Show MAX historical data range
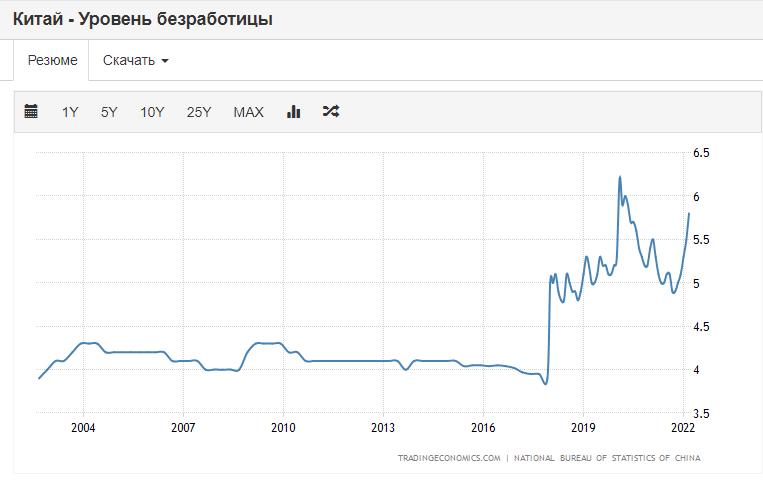This screenshot has width=763, height=500. 248,112
